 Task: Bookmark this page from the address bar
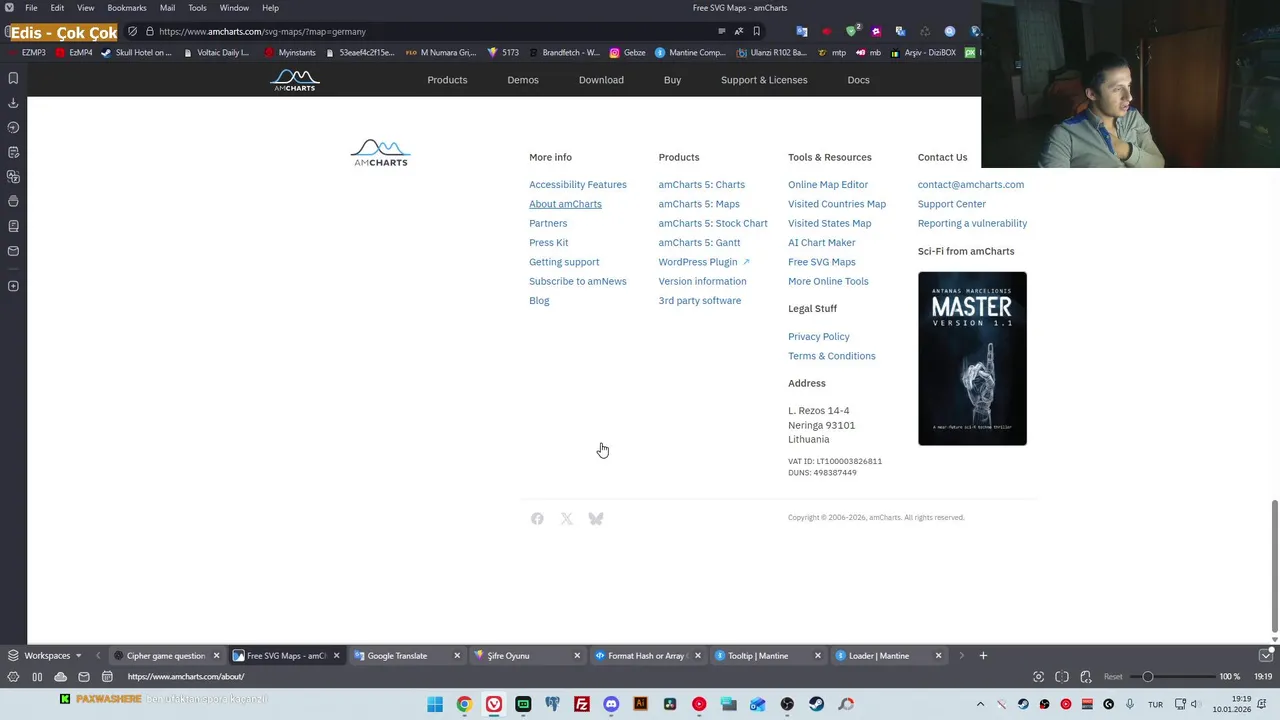click(x=756, y=31)
